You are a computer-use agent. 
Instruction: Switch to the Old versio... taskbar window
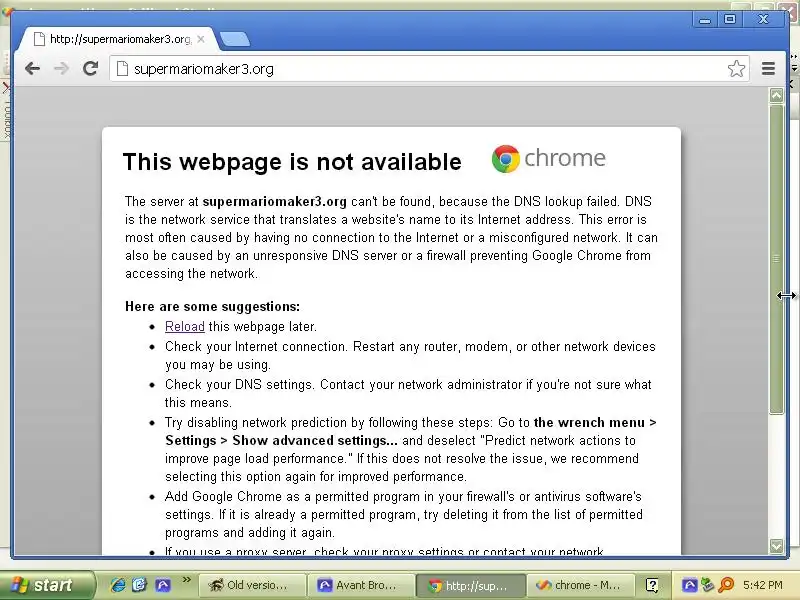pos(252,585)
